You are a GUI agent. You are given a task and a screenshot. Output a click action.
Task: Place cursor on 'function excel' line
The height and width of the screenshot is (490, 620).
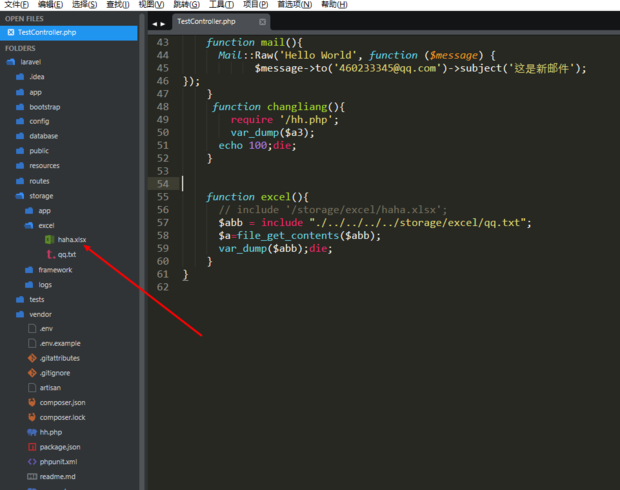(x=257, y=197)
